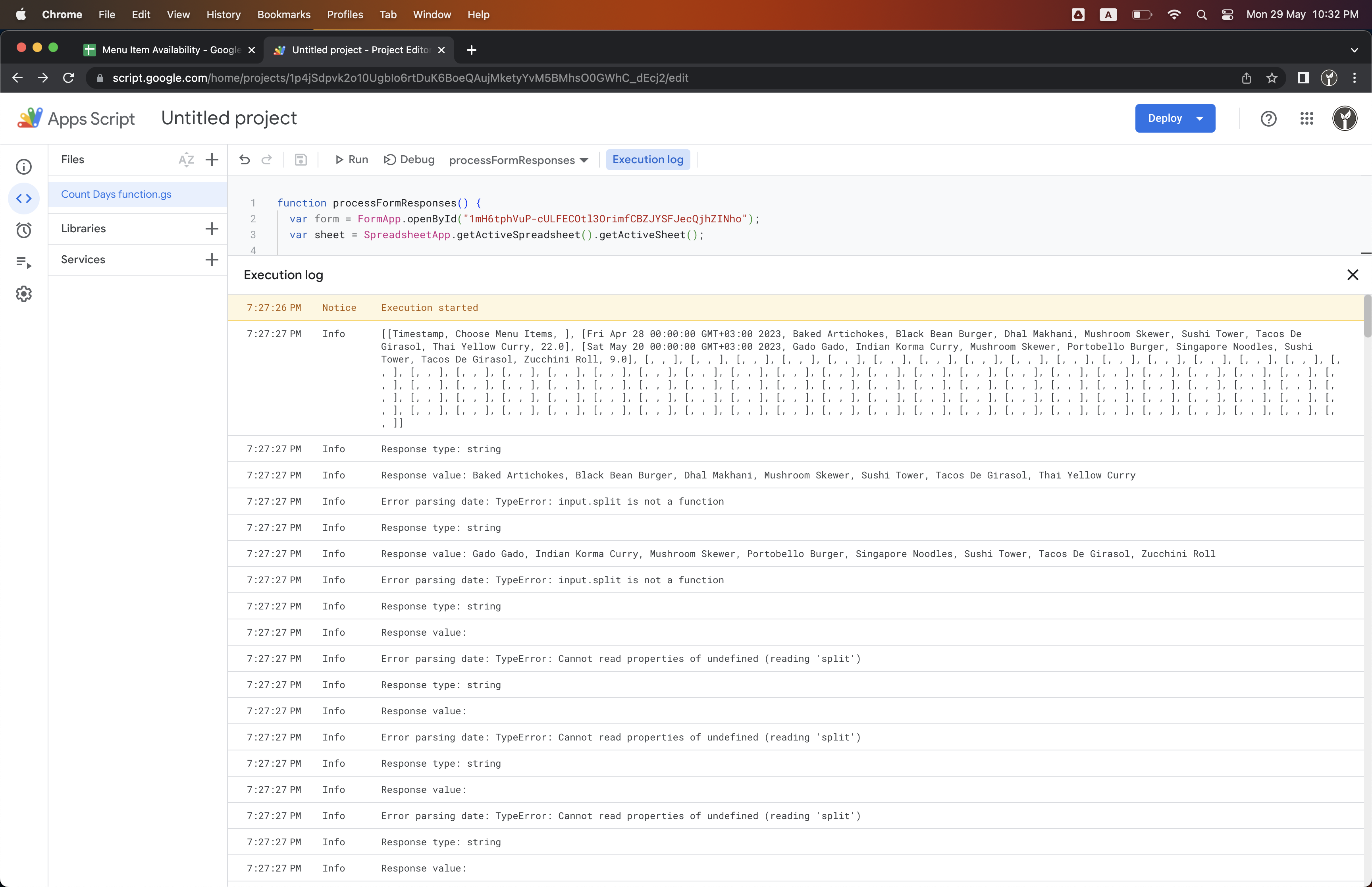Open the Overview info icon in sidebar

tap(23, 167)
